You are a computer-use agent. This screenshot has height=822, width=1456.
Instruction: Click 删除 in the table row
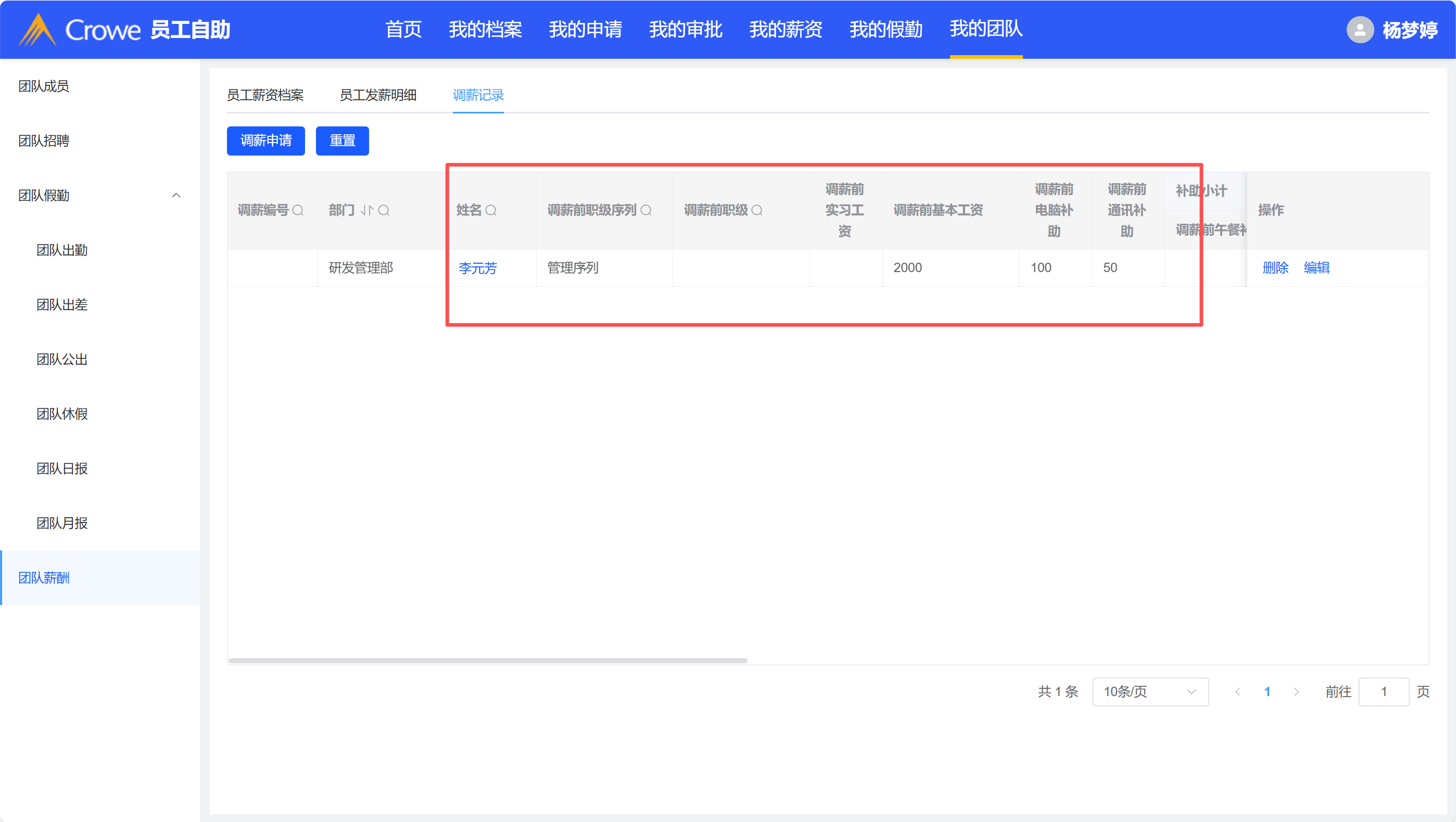pos(1275,268)
